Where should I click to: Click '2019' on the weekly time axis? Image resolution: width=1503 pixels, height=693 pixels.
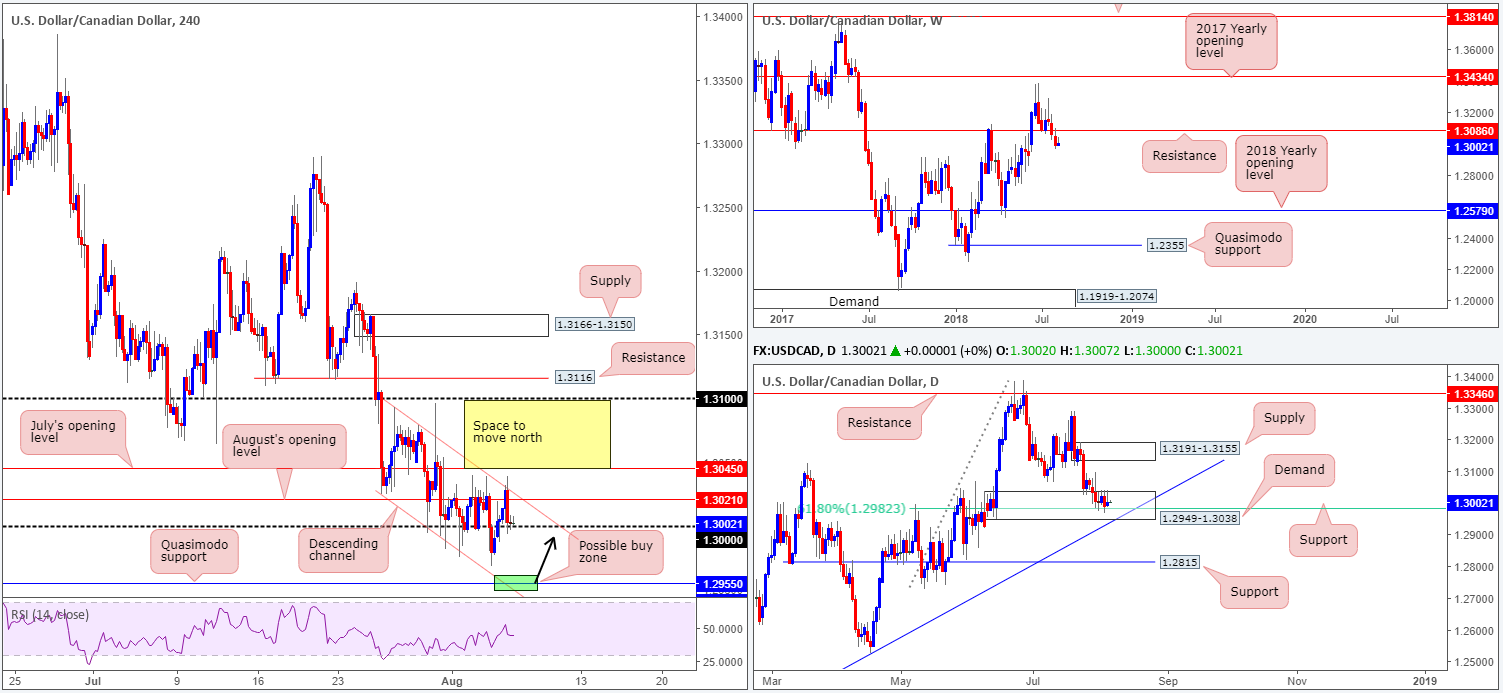coord(1132,318)
